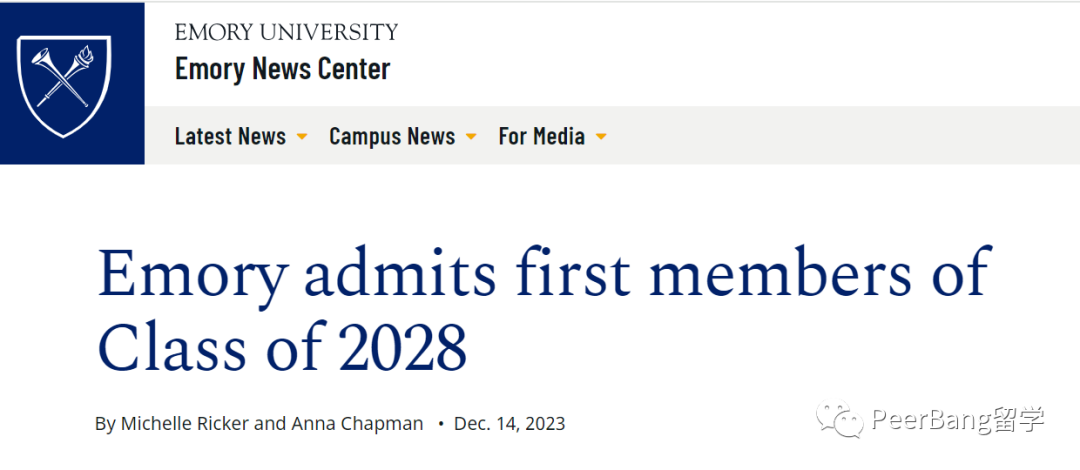Click the Dec. 14, 2023 publish date
Screen dimensions: 1080x470
(509, 423)
